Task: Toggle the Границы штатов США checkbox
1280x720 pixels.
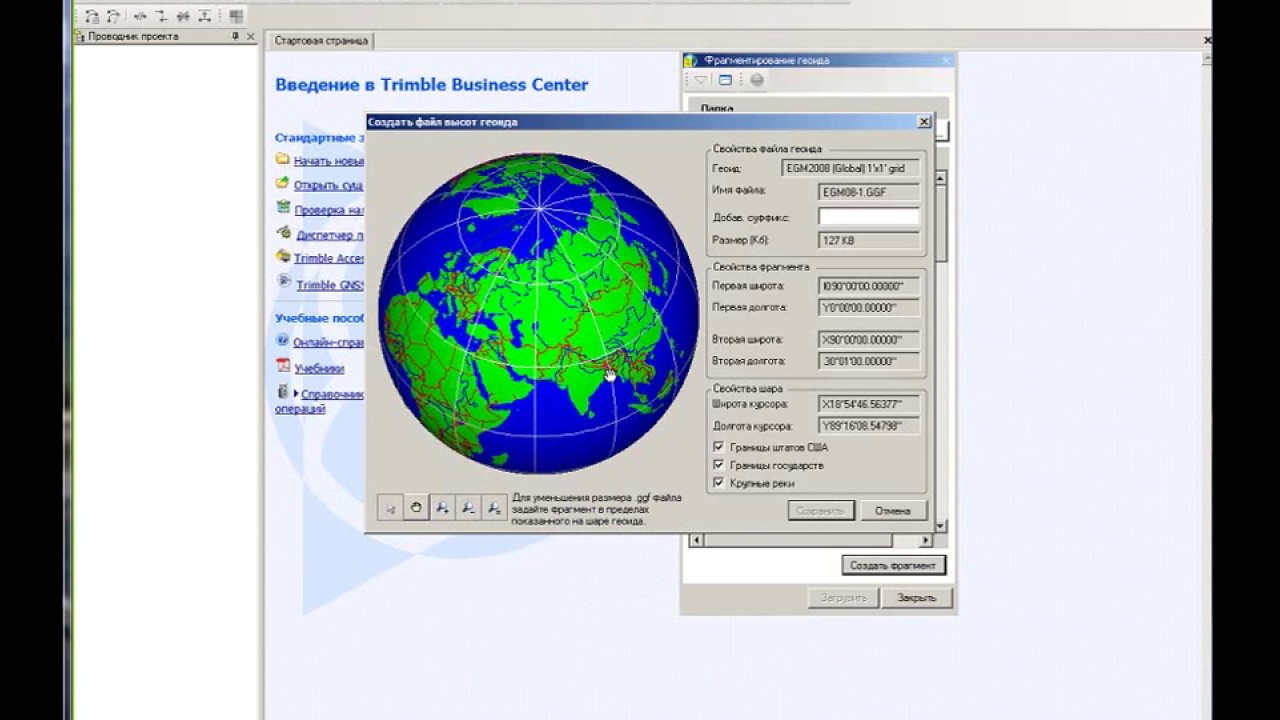Action: point(718,447)
